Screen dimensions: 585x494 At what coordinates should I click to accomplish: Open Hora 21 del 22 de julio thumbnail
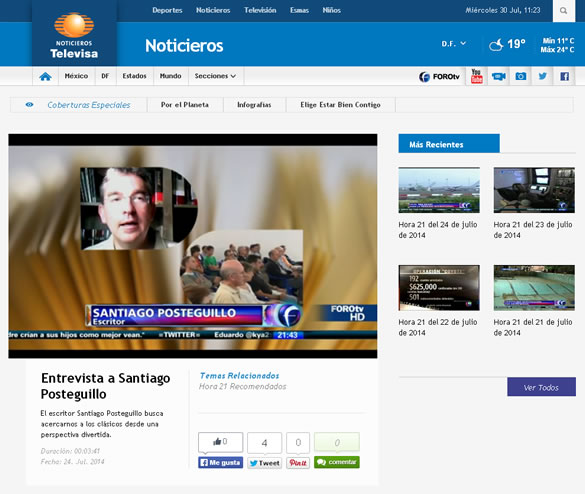point(439,288)
